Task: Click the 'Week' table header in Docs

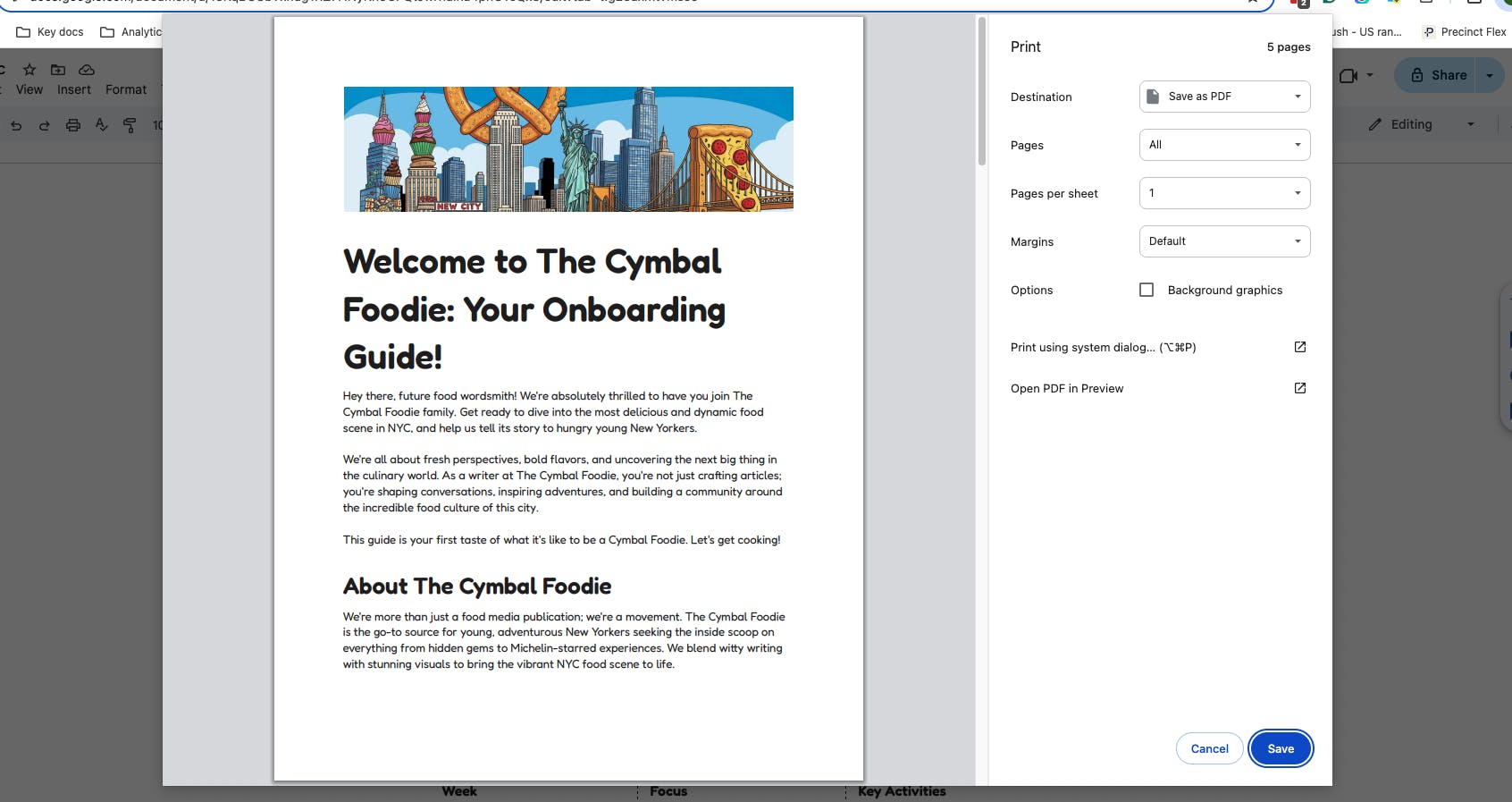Action: [x=459, y=791]
